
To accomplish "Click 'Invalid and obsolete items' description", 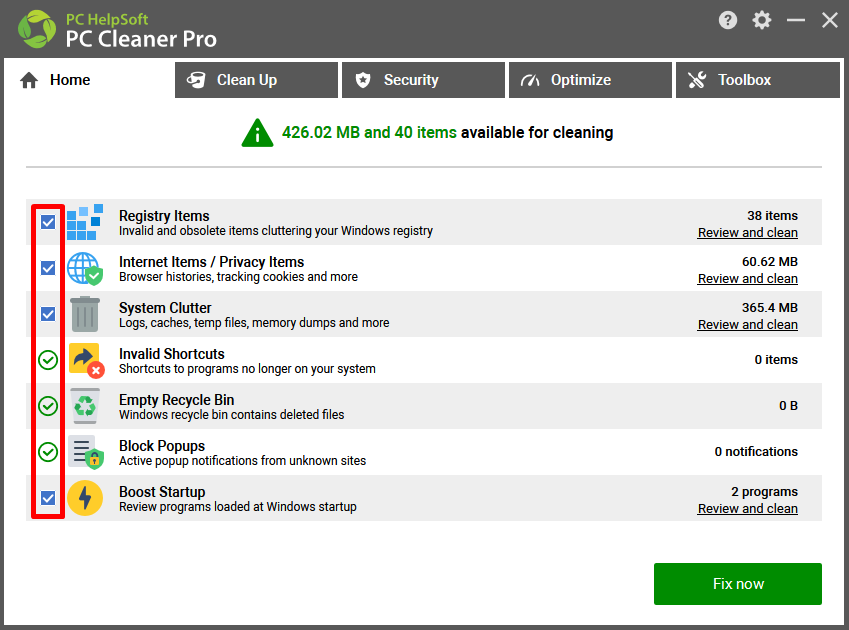I will (276, 231).
